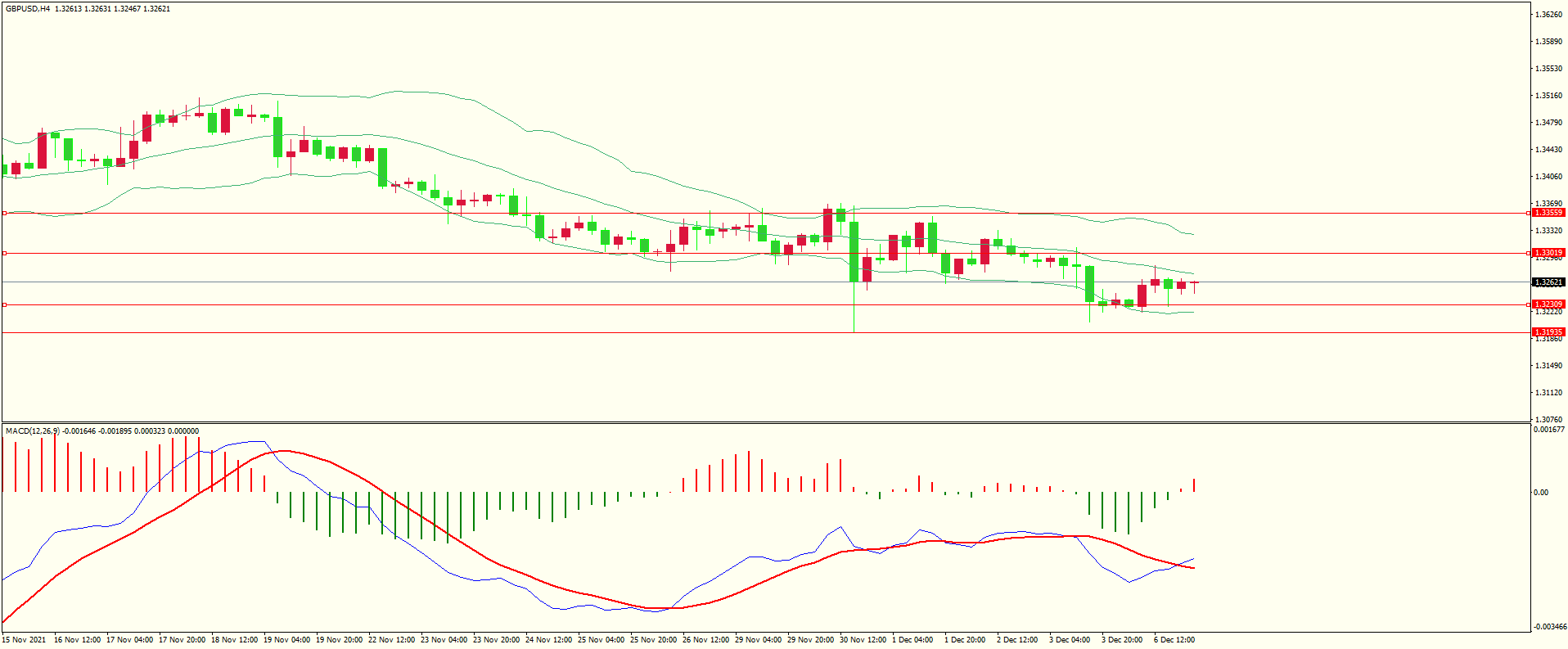Click the 0.001677 MACD scale value
The width and height of the screenshot is (1568, 649).
click(x=1549, y=430)
